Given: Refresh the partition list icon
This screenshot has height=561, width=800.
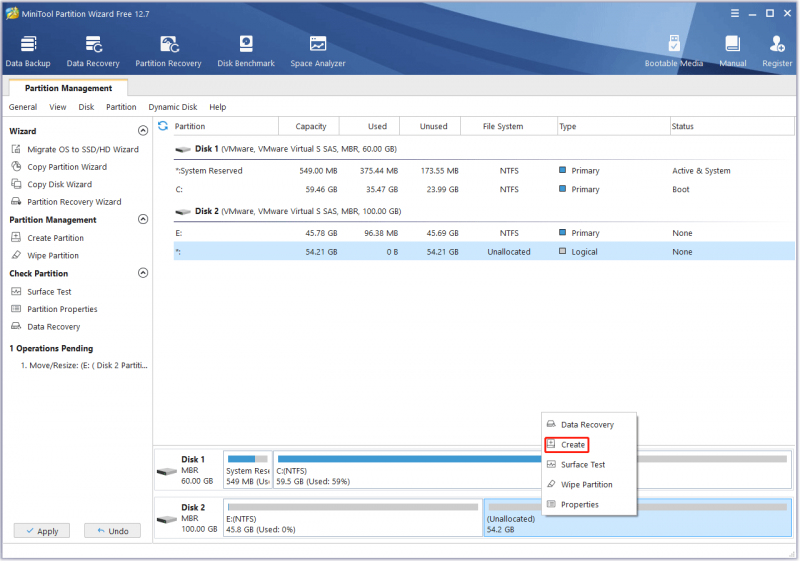Looking at the screenshot, I should [x=163, y=126].
